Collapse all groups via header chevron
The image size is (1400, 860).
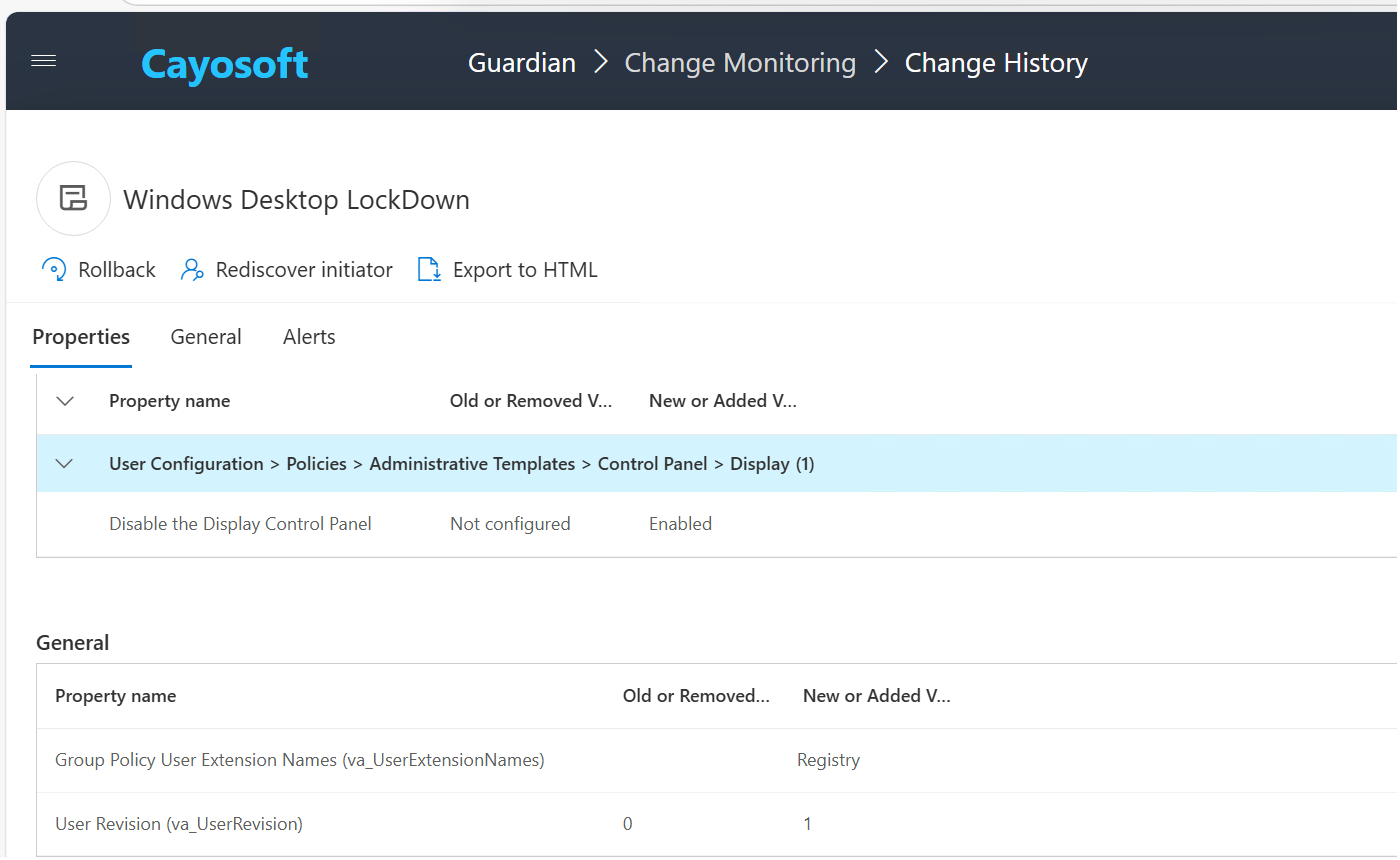[x=65, y=401]
